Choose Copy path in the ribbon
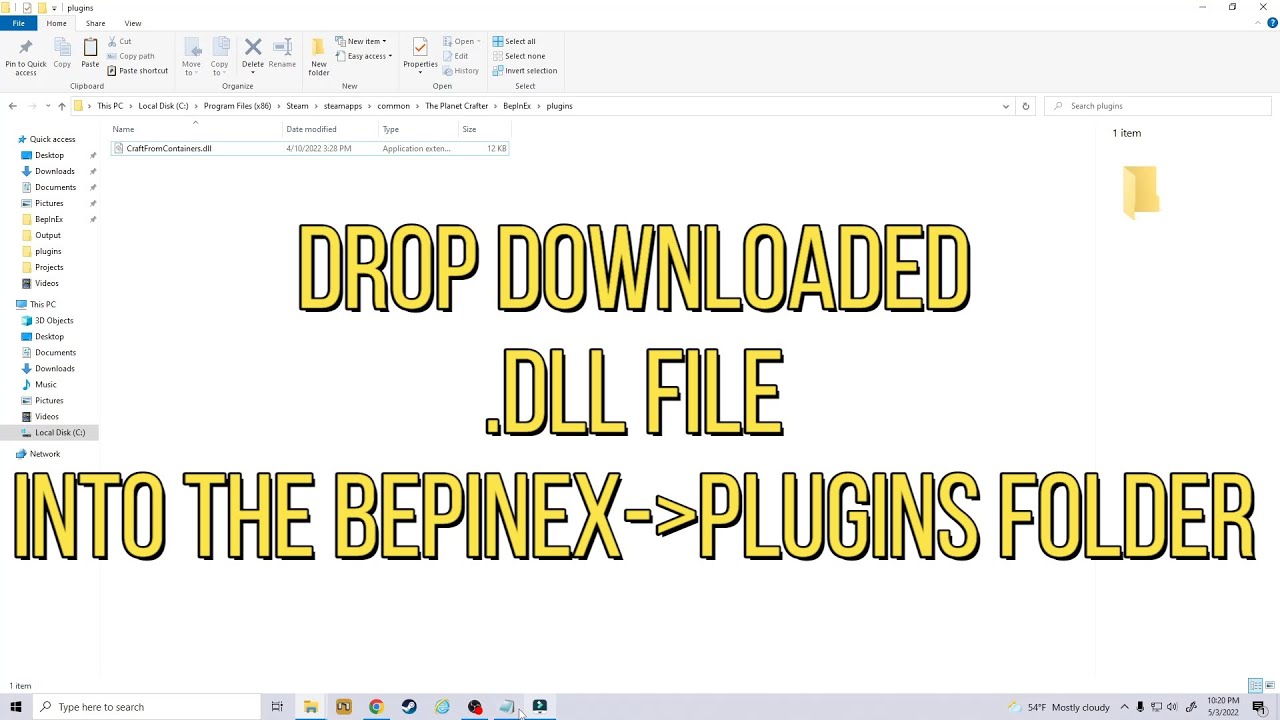The width and height of the screenshot is (1280, 720). 131,56
